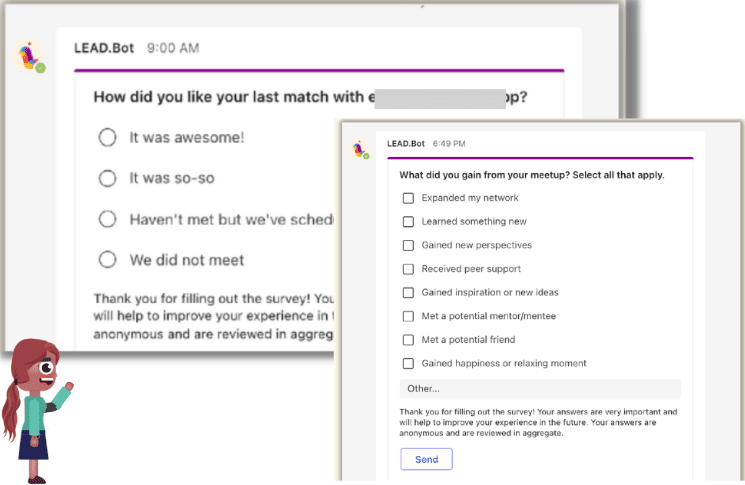Click the 6:49 PM message timestamp

(449, 144)
